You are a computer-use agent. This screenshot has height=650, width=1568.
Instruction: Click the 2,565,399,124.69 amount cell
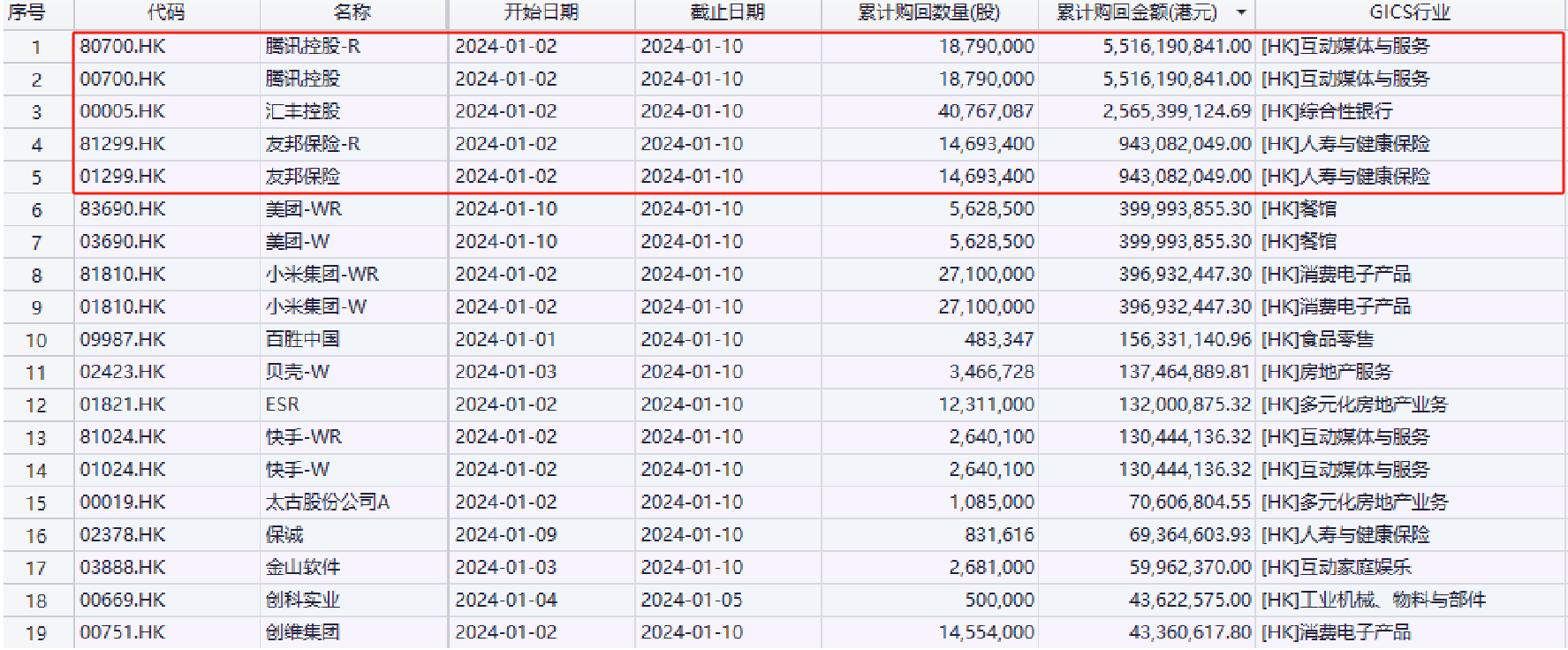[1177, 111]
